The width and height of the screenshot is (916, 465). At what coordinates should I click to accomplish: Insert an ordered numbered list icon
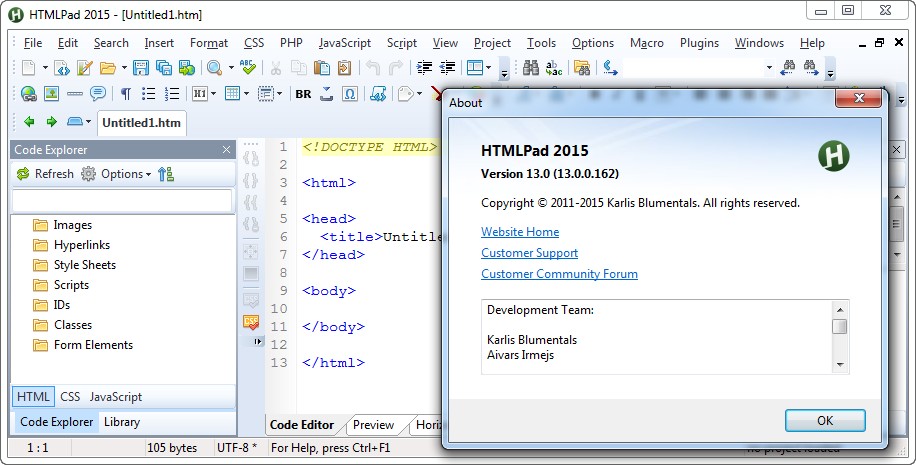click(x=172, y=93)
